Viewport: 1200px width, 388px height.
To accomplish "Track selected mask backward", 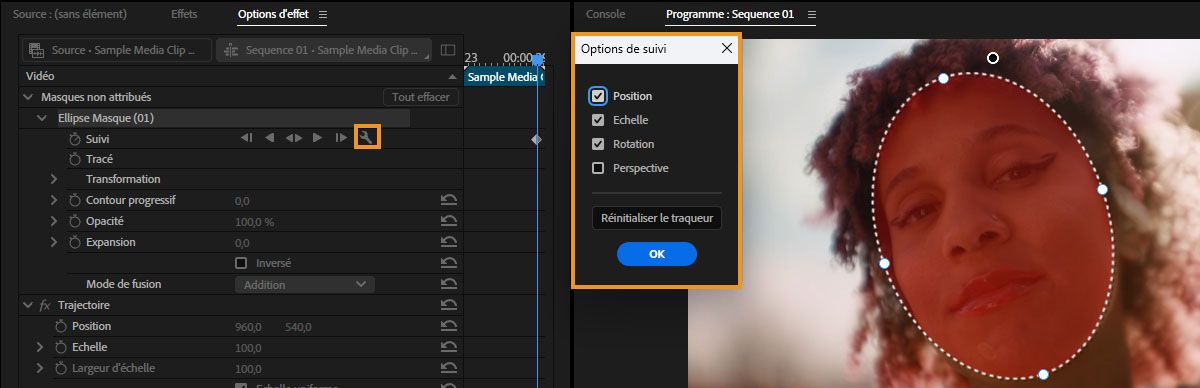I will [x=270, y=138].
